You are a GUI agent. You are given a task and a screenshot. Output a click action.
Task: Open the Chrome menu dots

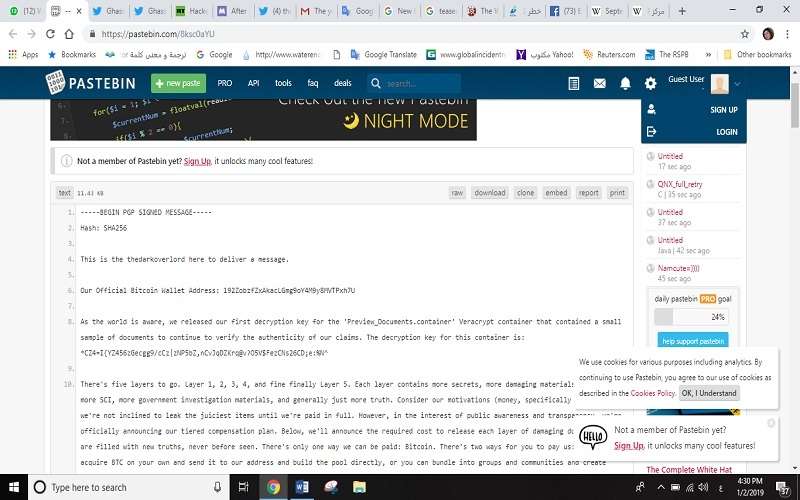(788, 34)
